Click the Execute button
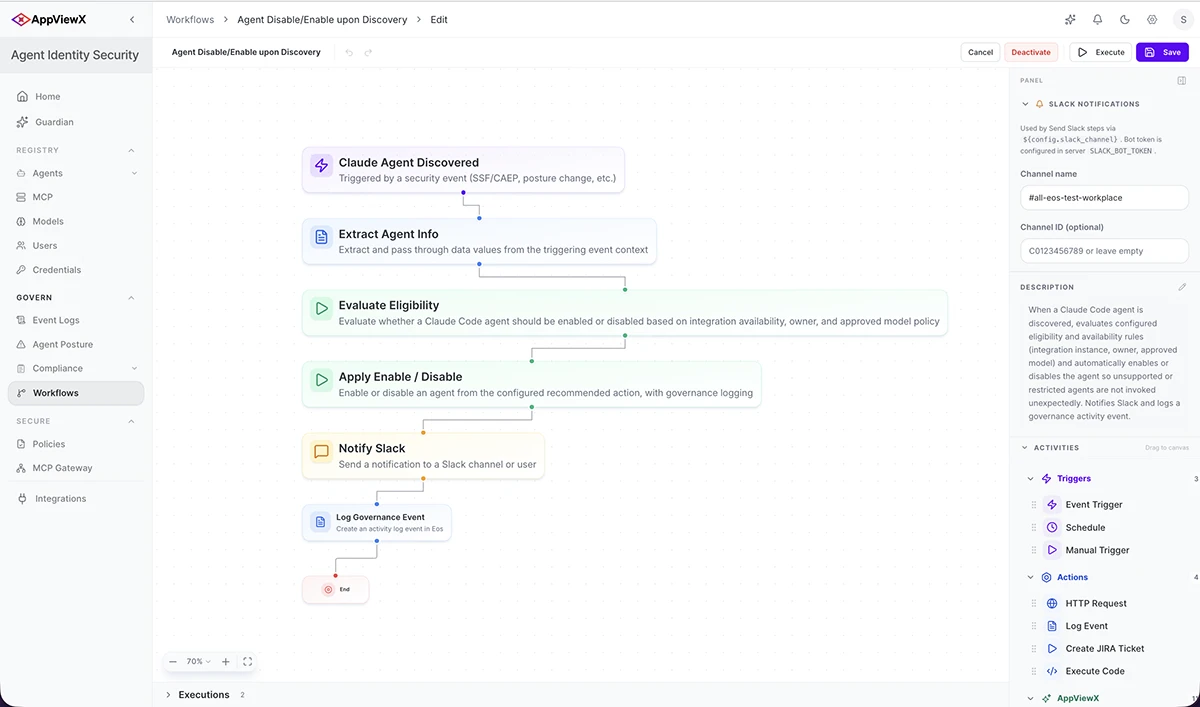 (1101, 52)
